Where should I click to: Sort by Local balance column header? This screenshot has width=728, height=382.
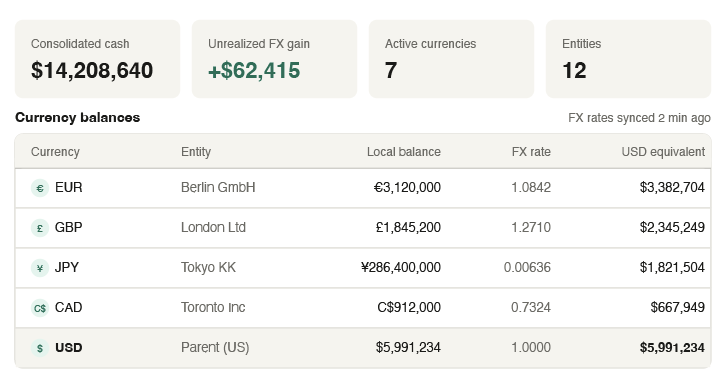pyautogui.click(x=403, y=152)
